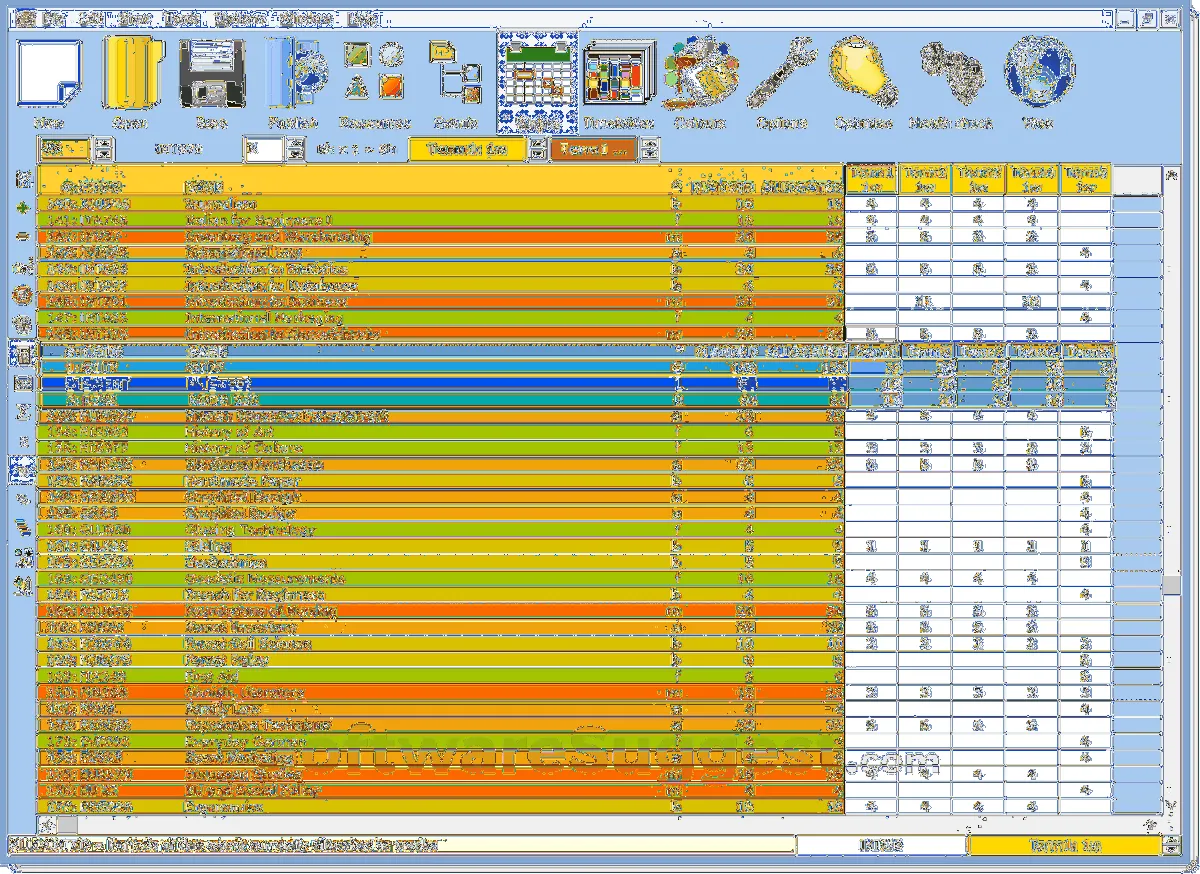The width and height of the screenshot is (1200, 874).
Task: Click the New blank page icon
Action: coord(49,73)
